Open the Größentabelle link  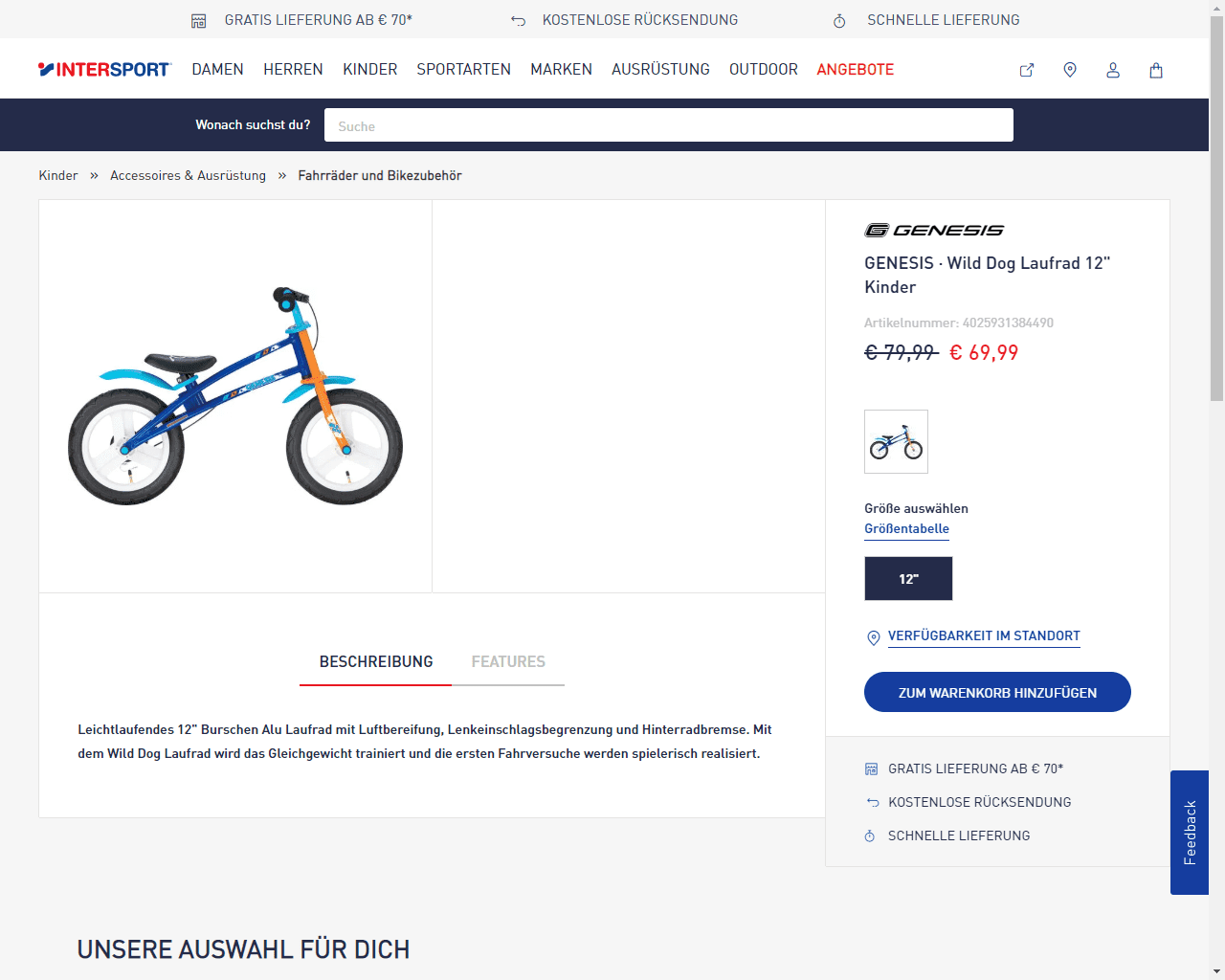[x=906, y=528]
